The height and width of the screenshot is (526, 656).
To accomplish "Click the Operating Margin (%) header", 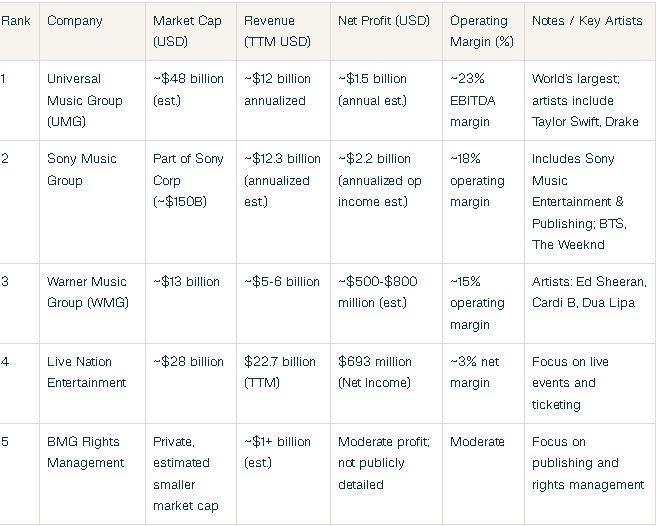I will 479,31.
